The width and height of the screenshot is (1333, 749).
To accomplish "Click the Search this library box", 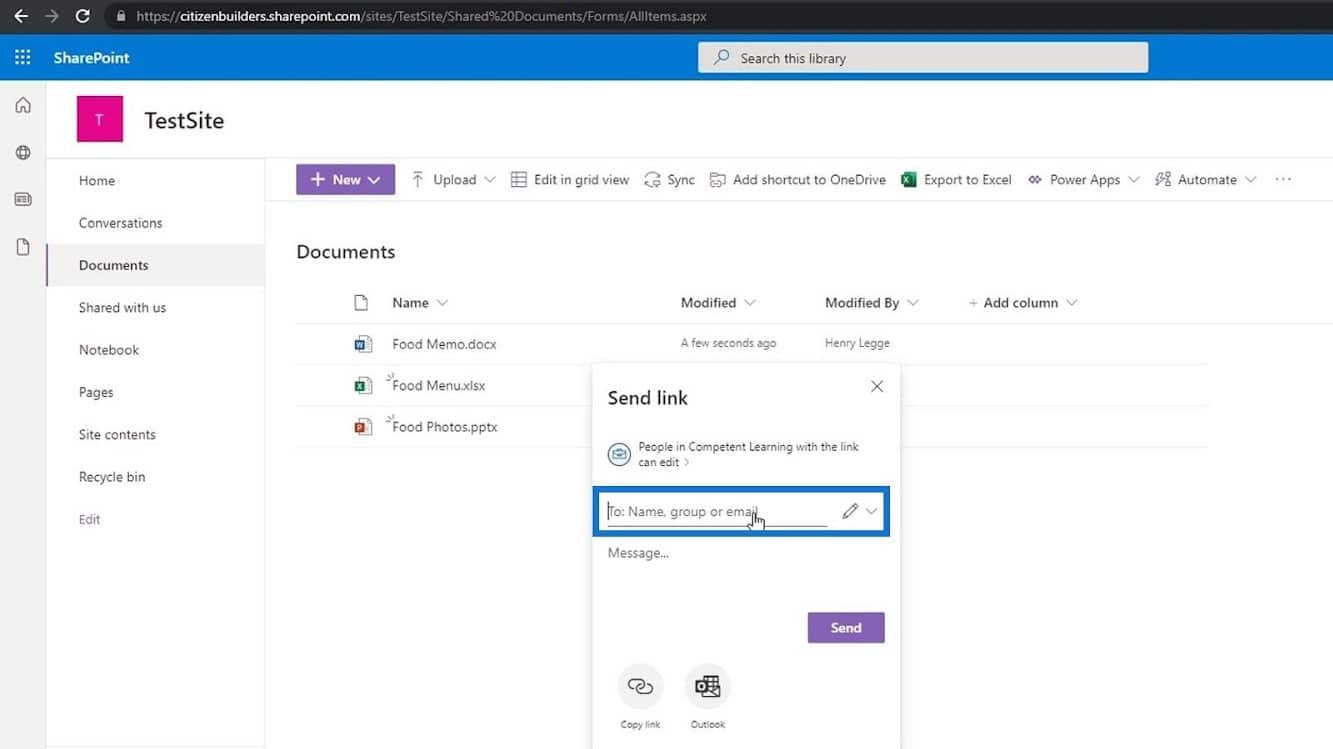I will 923,58.
